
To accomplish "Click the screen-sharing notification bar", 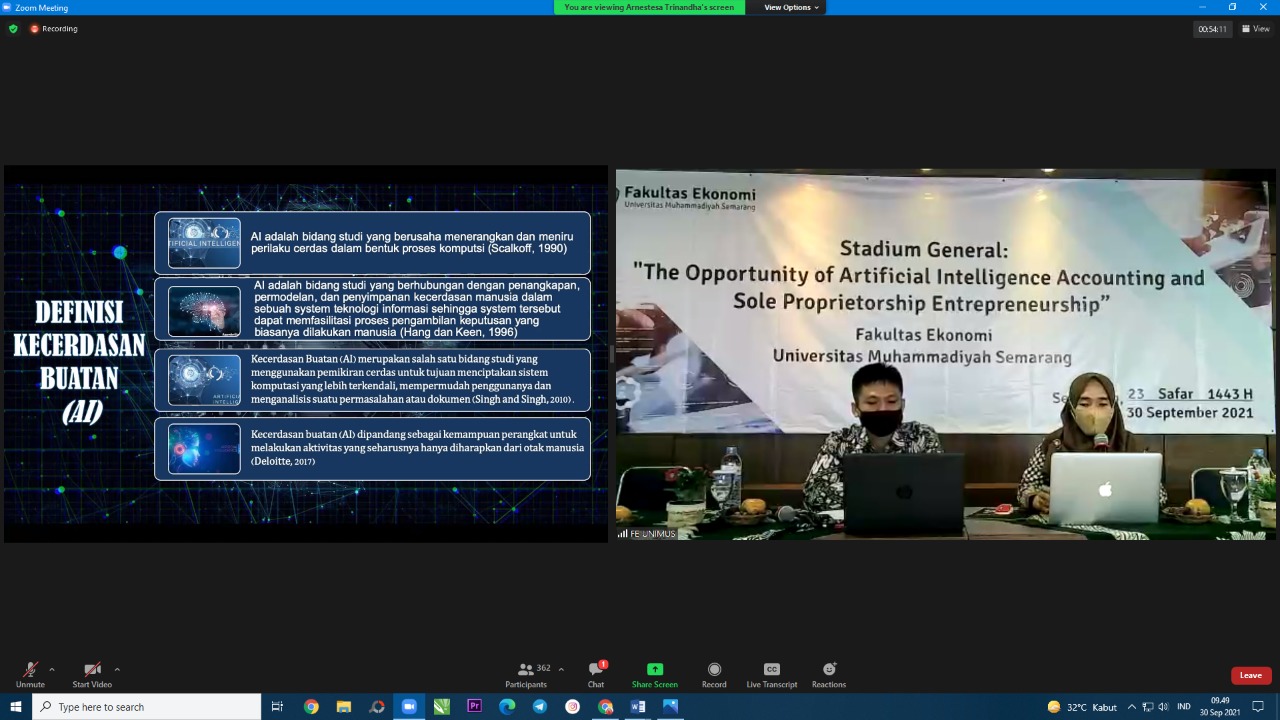I will (x=649, y=7).
